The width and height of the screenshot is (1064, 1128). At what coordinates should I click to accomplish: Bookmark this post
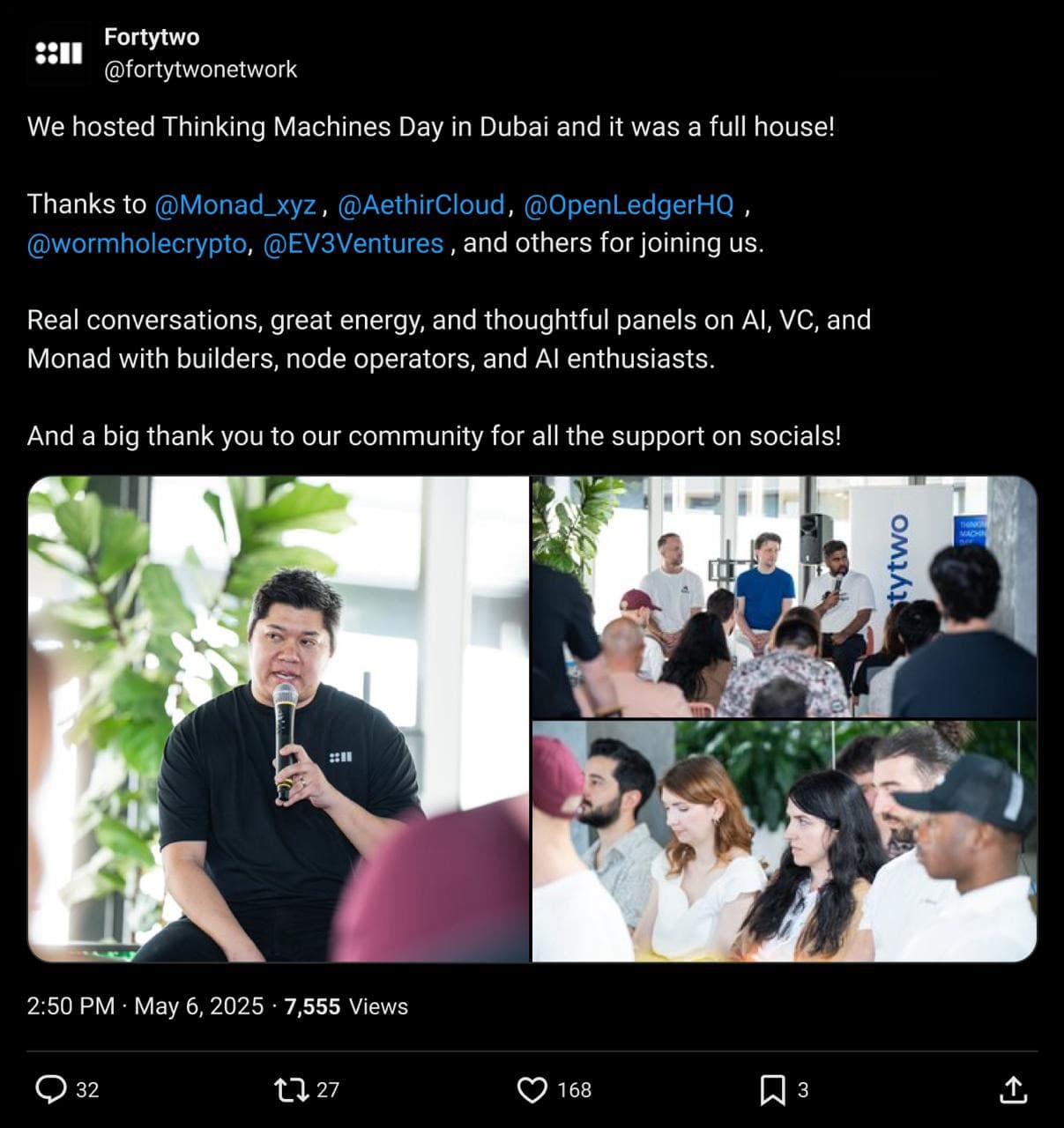(x=772, y=1090)
